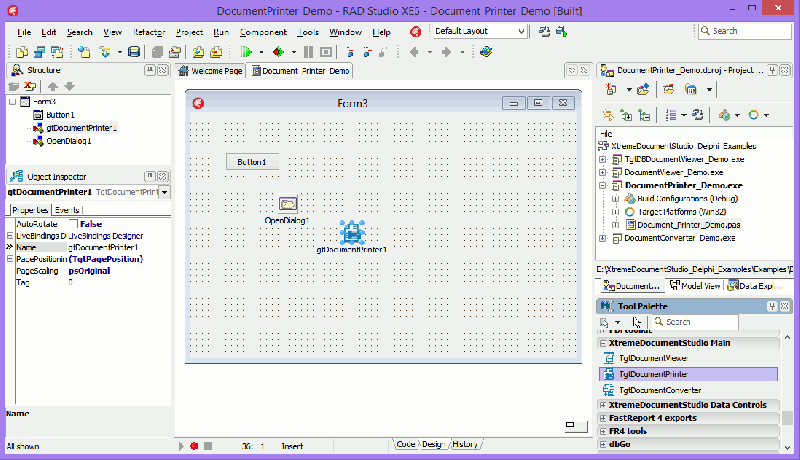Collapse XtremeDocumentStudio Main palette category

[x=603, y=343]
